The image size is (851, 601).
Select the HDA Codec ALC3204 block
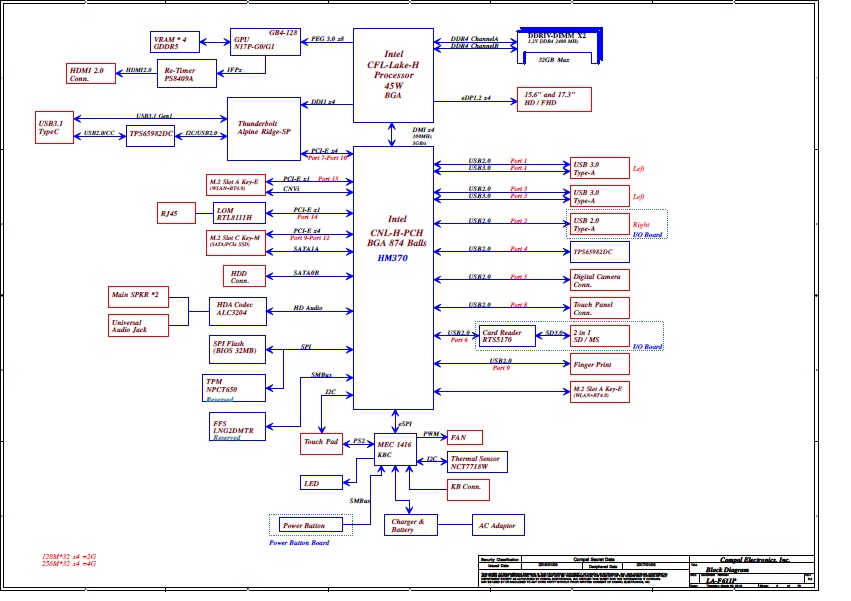point(238,311)
